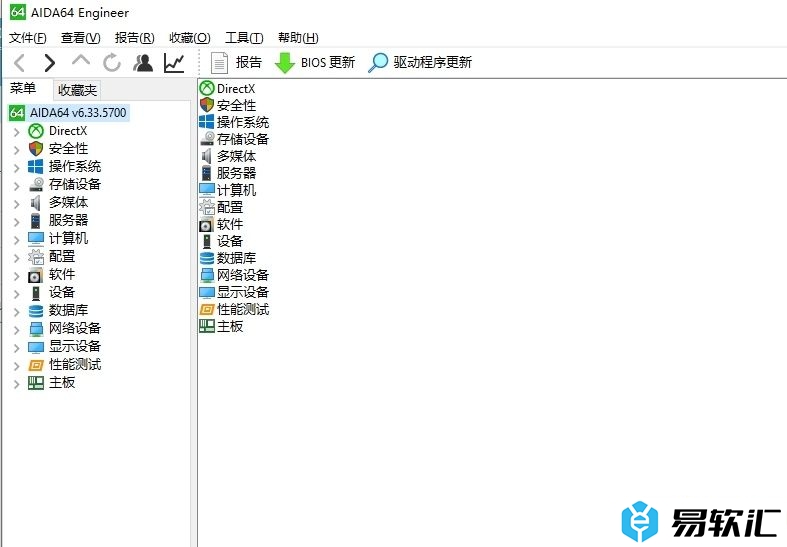
Task: Expand the 配置 tree node
Action: tap(17, 257)
